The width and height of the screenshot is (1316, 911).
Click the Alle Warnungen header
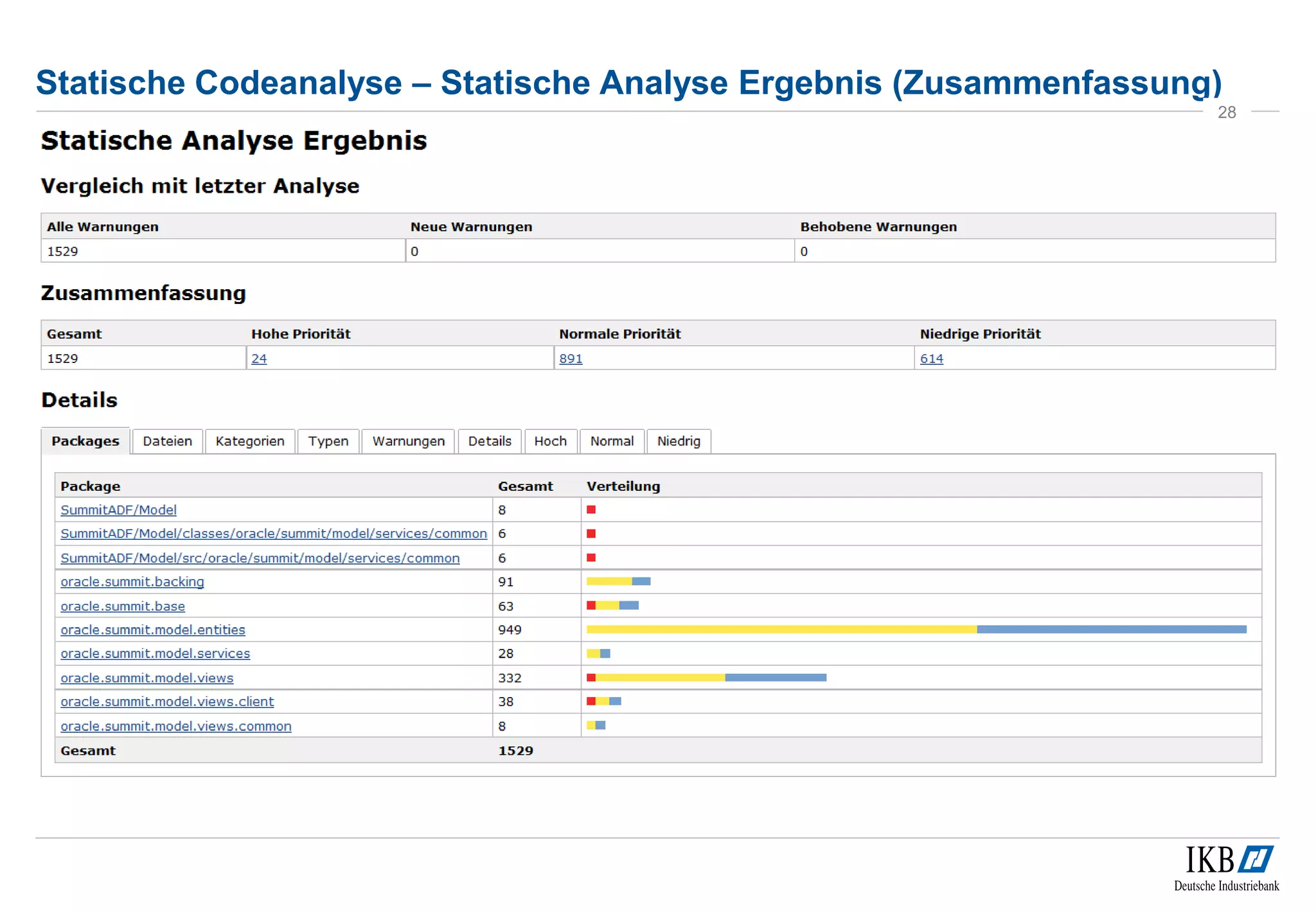(x=103, y=227)
